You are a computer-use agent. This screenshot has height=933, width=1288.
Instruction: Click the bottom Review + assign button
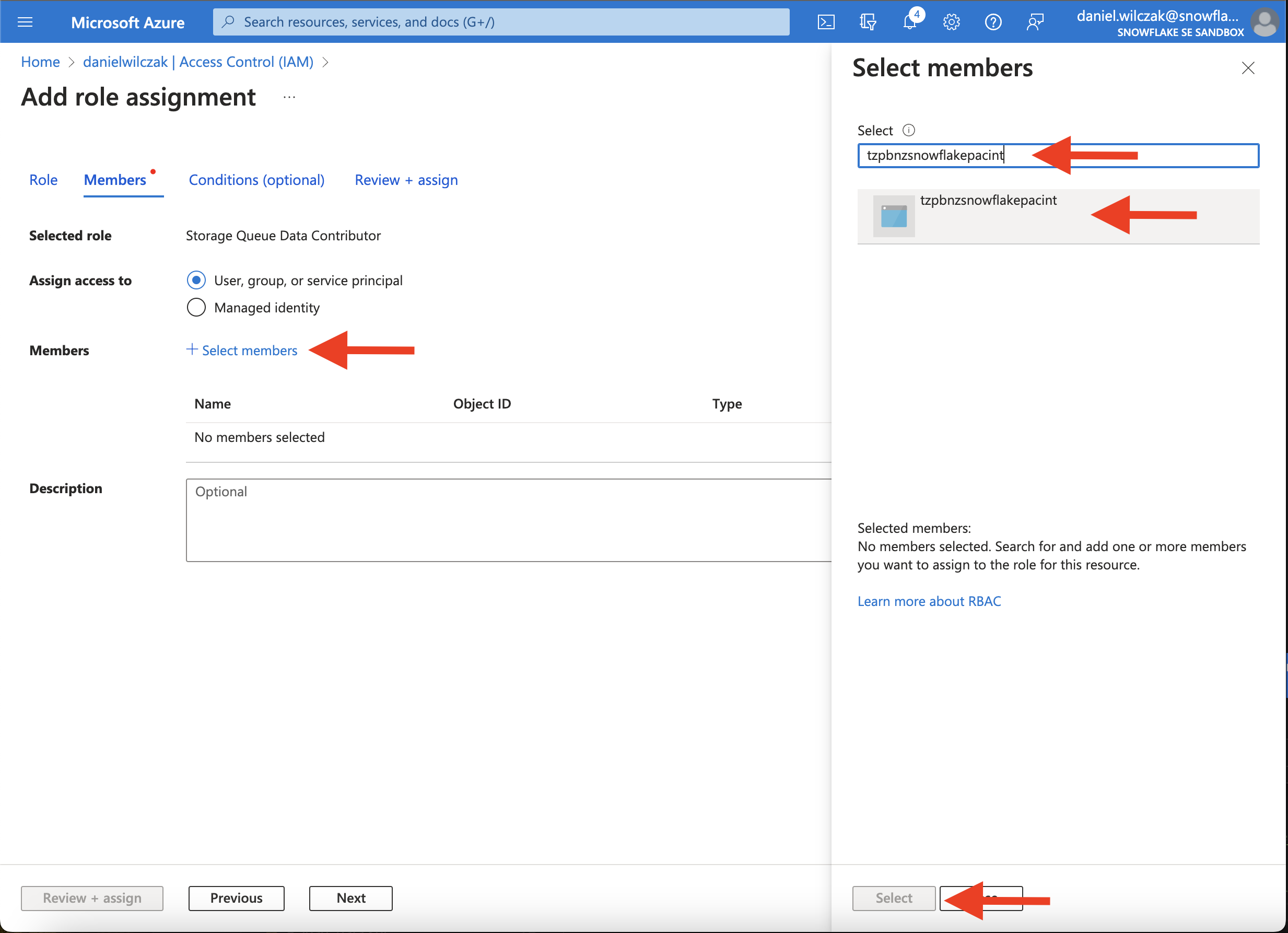point(92,898)
